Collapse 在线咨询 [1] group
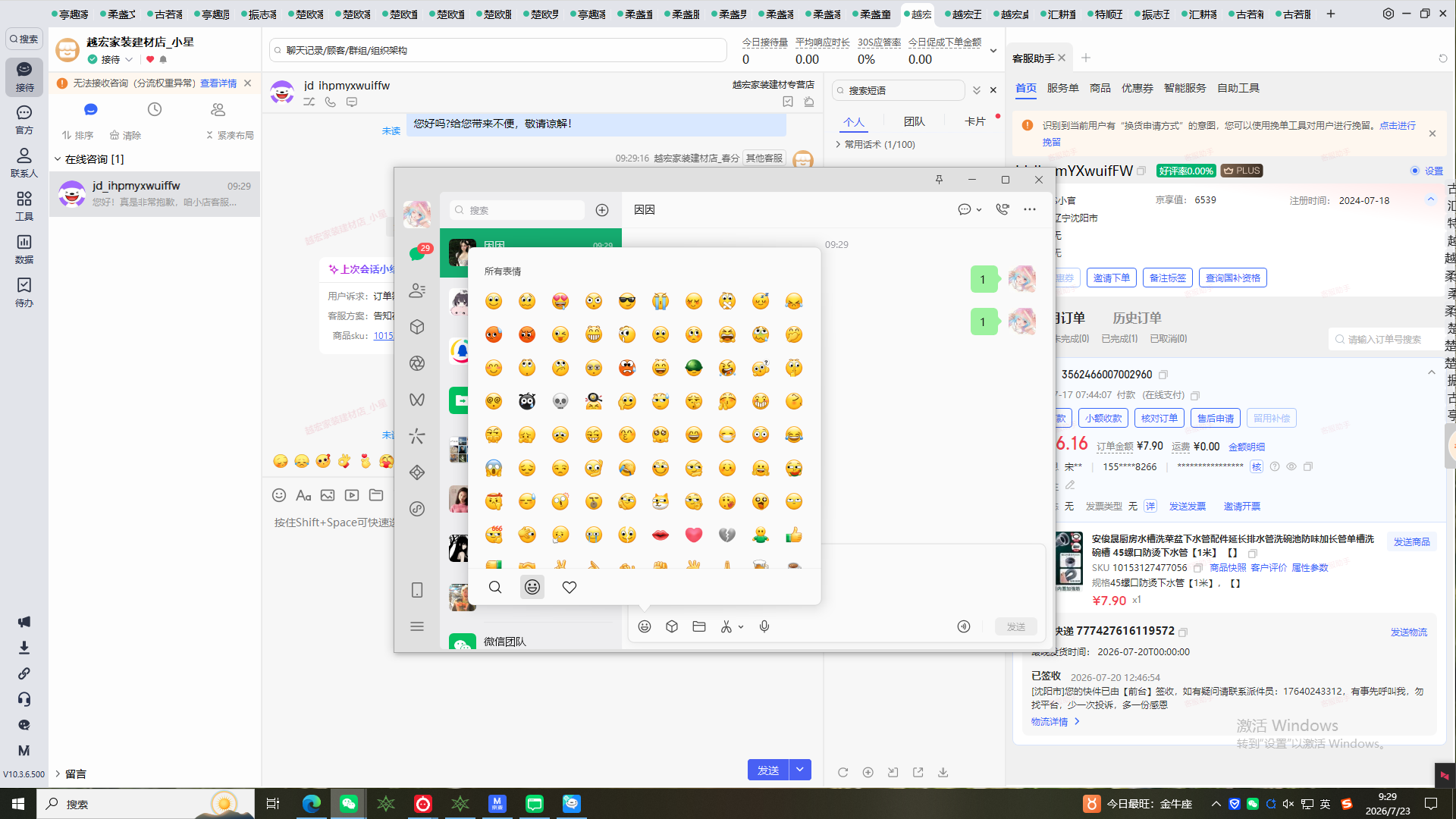 tap(58, 159)
